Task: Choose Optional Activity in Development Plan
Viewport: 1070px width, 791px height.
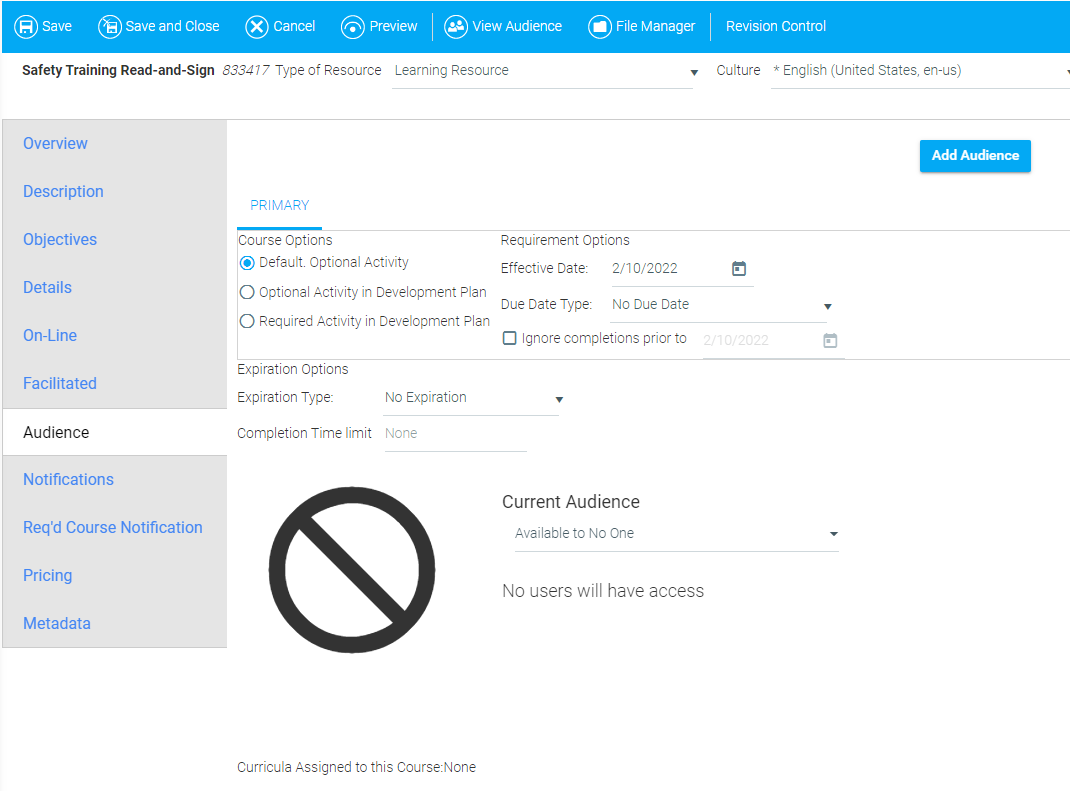Action: 247,293
